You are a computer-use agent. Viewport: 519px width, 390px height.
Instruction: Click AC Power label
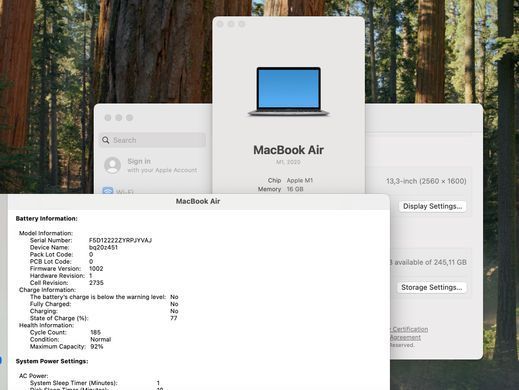pyautogui.click(x=33, y=376)
